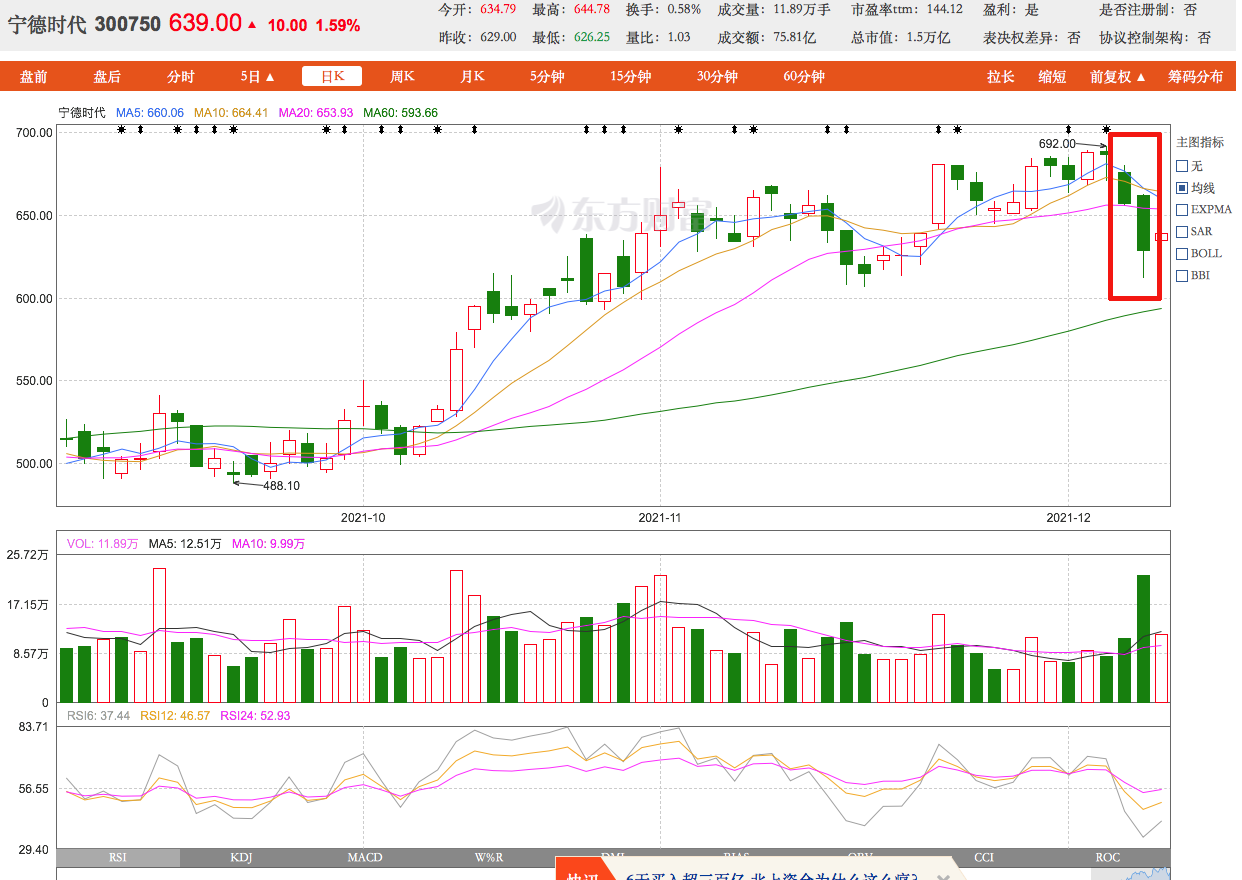Click the 成交量 value 11.89万手
The image size is (1242, 880).
[803, 10]
